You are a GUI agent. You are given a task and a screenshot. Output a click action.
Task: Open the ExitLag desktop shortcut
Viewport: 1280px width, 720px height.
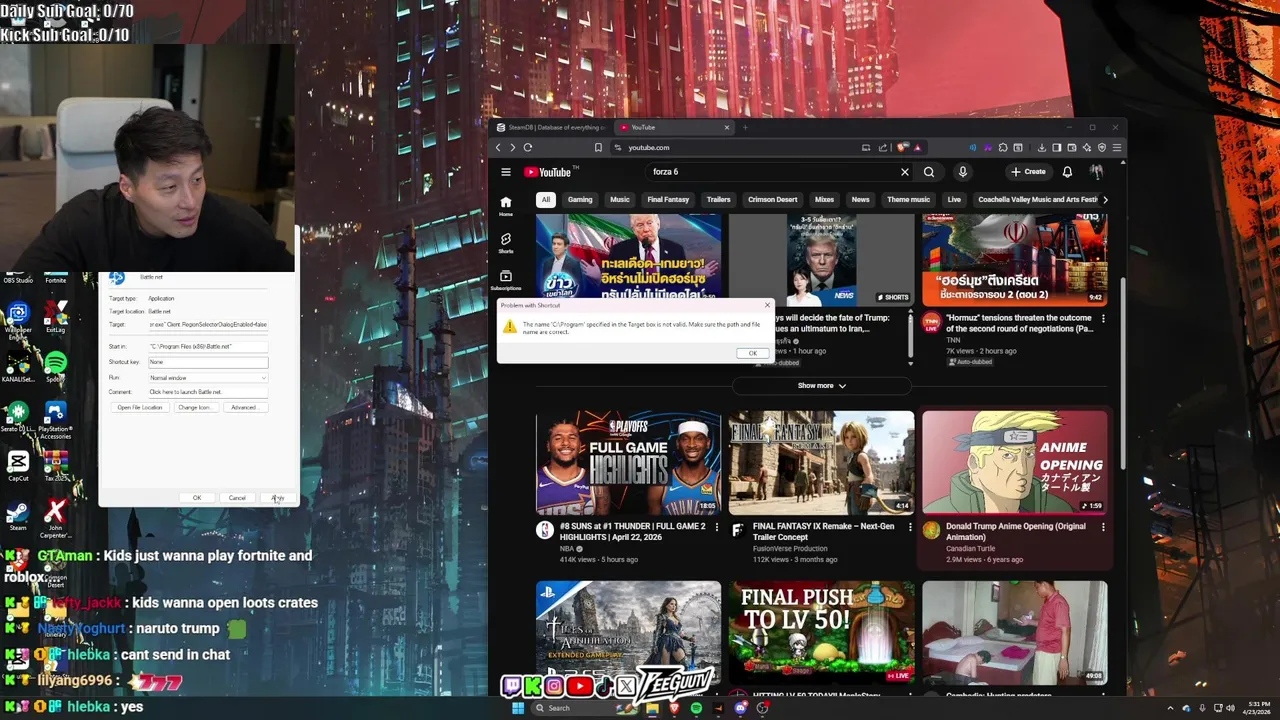55,317
